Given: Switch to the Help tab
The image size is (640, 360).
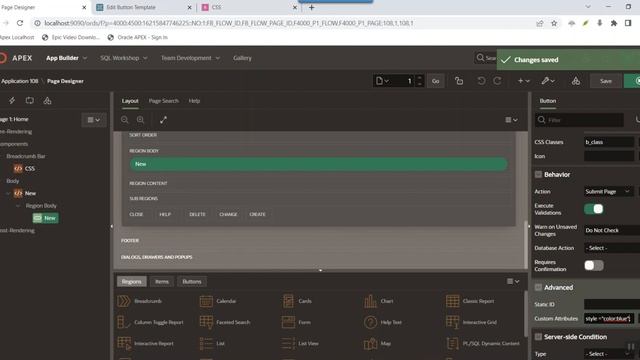Looking at the screenshot, I should [194, 101].
